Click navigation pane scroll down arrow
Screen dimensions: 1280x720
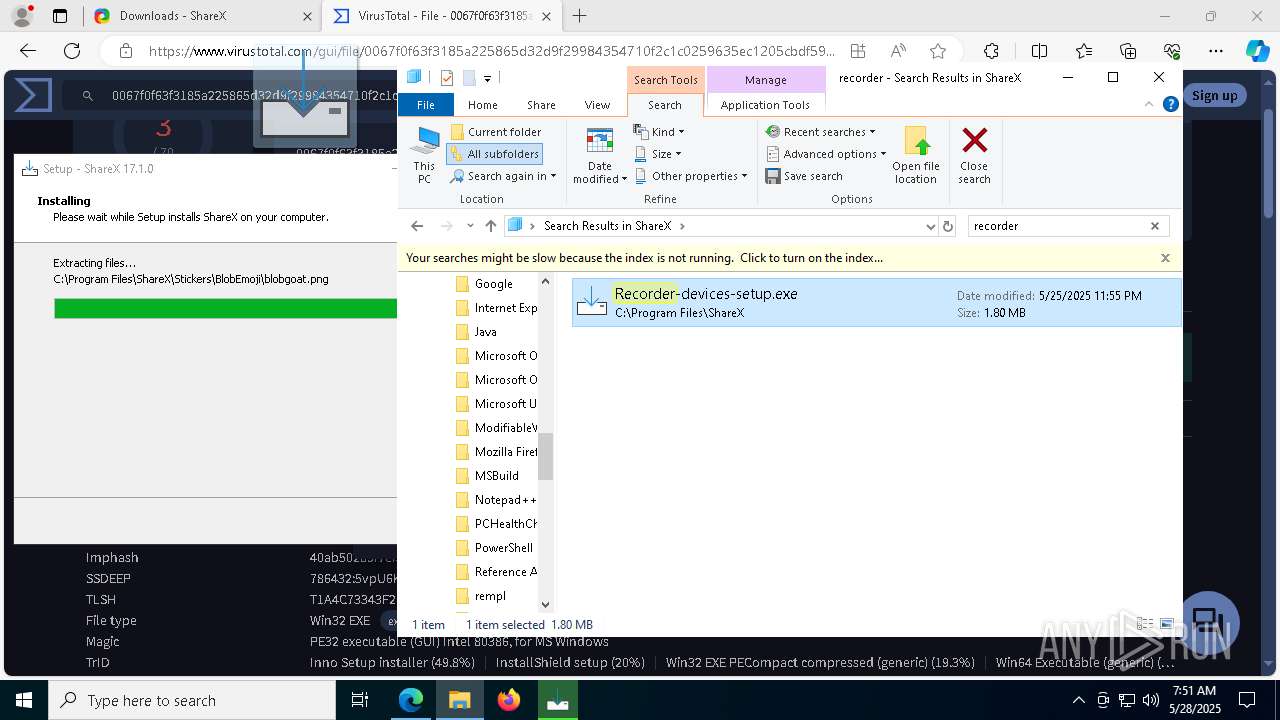(545, 604)
